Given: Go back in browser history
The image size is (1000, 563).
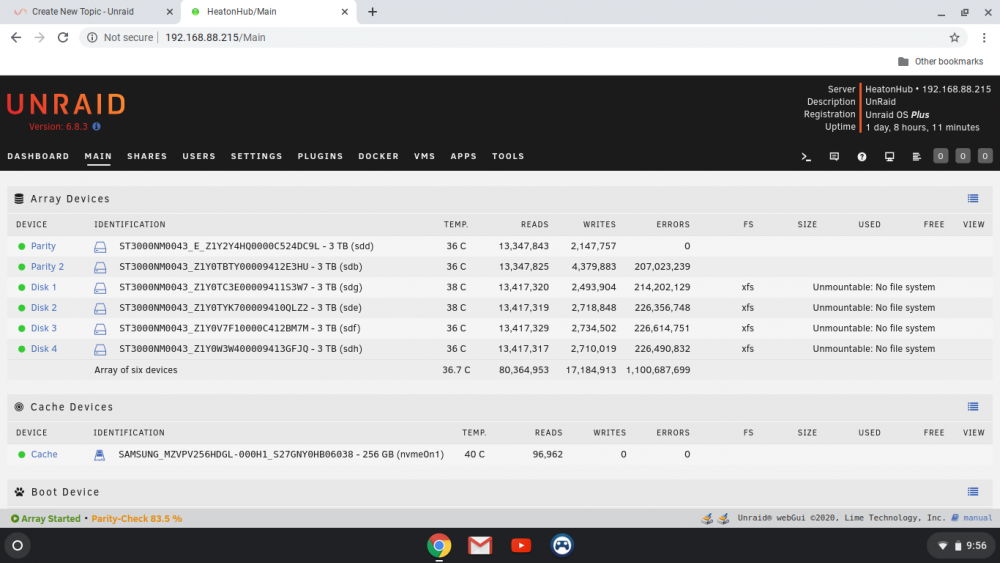Looking at the screenshot, I should pos(16,38).
